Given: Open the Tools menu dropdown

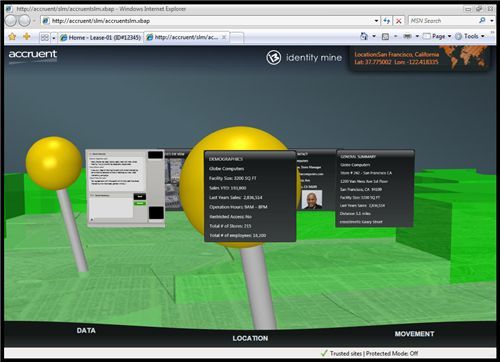Looking at the screenshot, I should pos(470,36).
